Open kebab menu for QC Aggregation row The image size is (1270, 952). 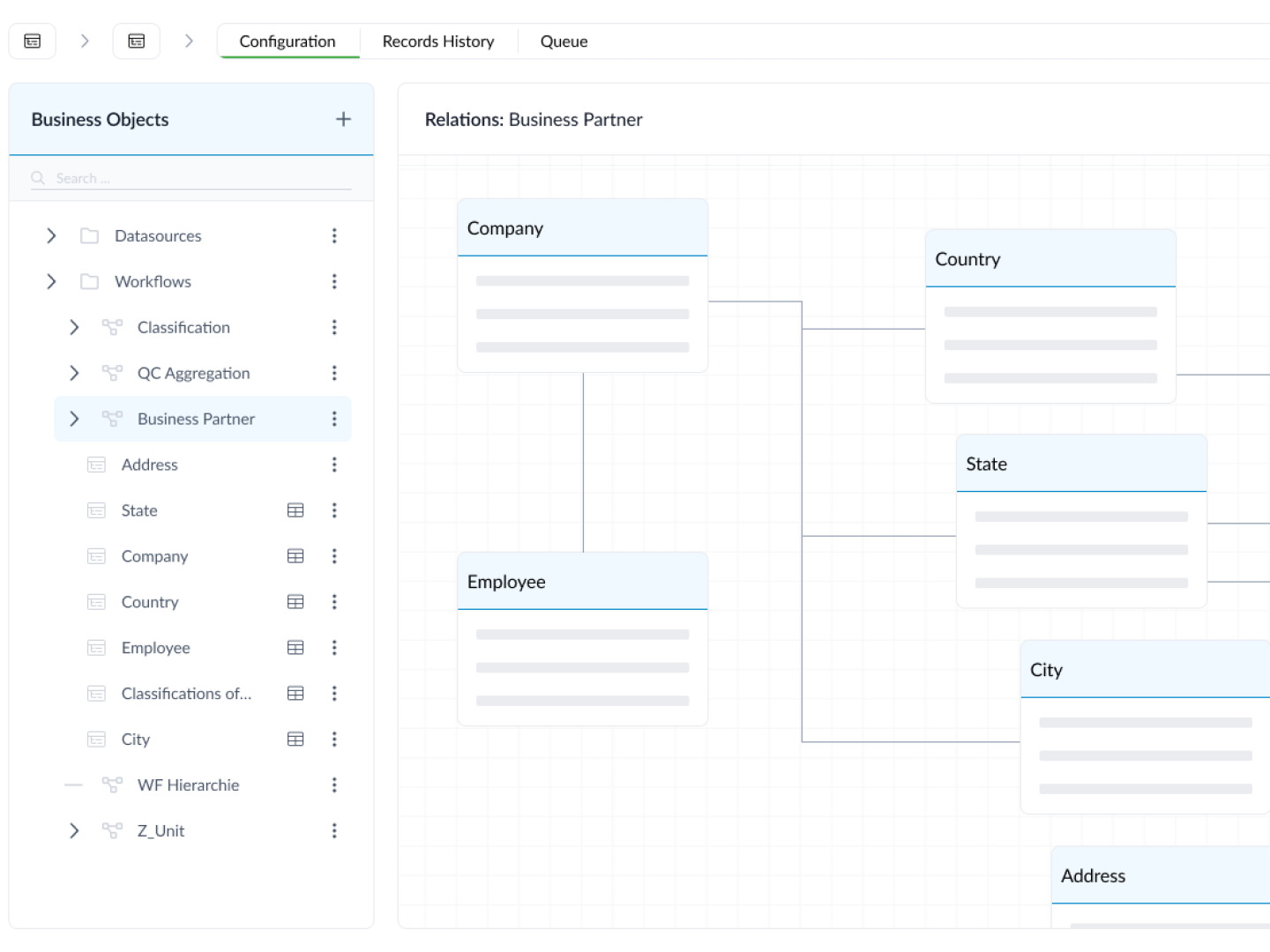[334, 373]
